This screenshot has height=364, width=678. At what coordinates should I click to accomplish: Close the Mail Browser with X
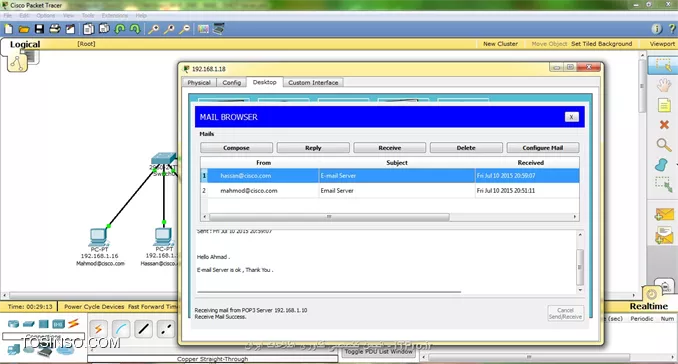tap(572, 117)
